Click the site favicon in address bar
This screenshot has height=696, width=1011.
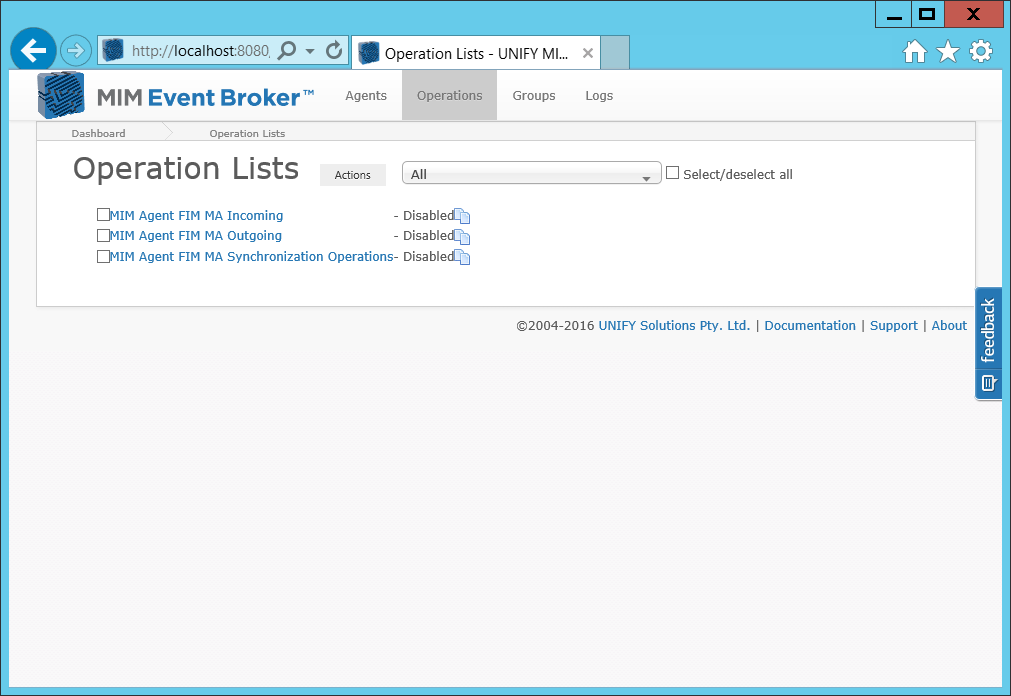[x=113, y=50]
